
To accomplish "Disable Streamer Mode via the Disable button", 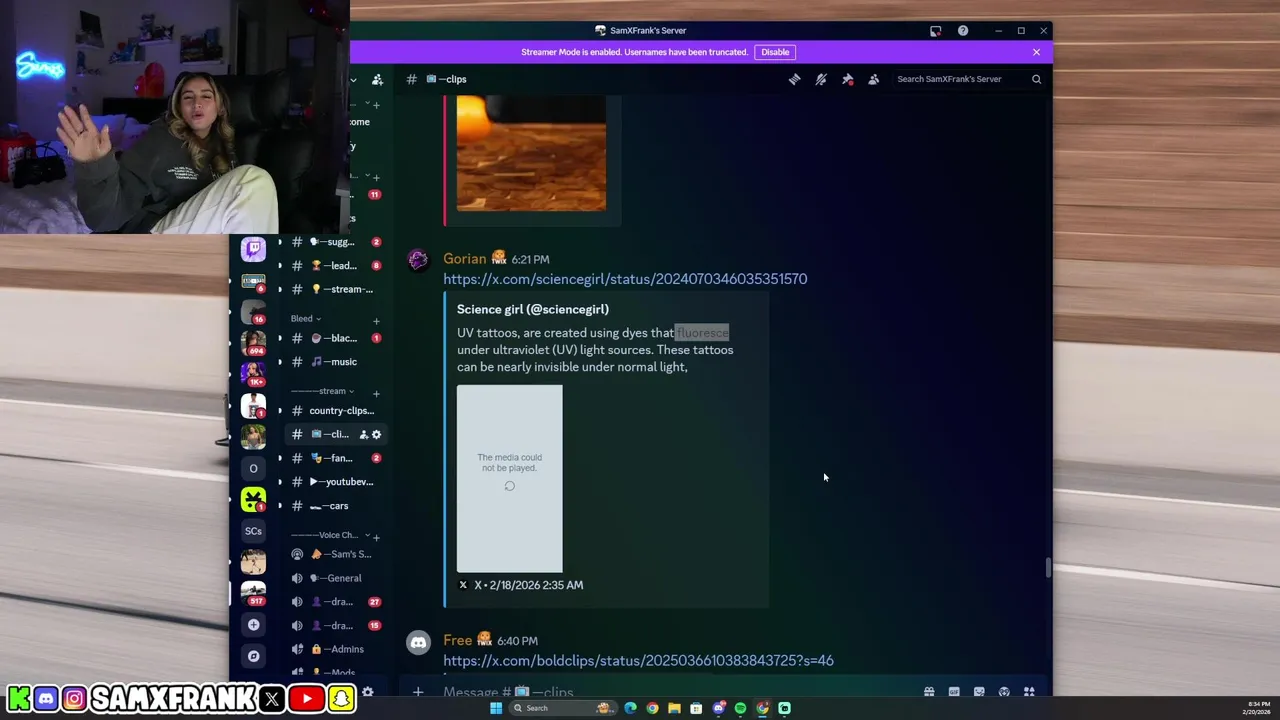I will pyautogui.click(x=775, y=52).
